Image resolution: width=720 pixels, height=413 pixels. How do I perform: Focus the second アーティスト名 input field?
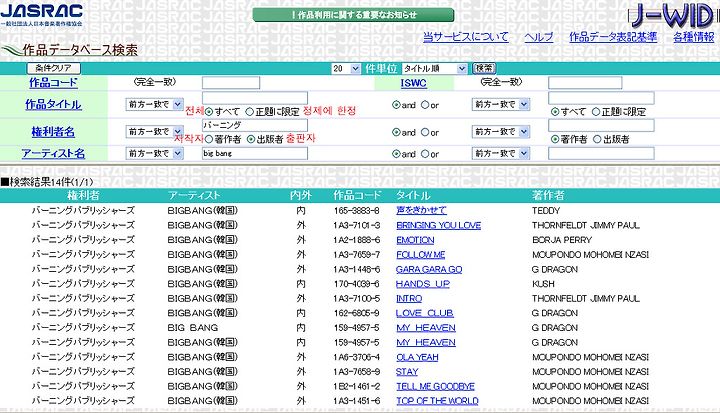tap(601, 153)
